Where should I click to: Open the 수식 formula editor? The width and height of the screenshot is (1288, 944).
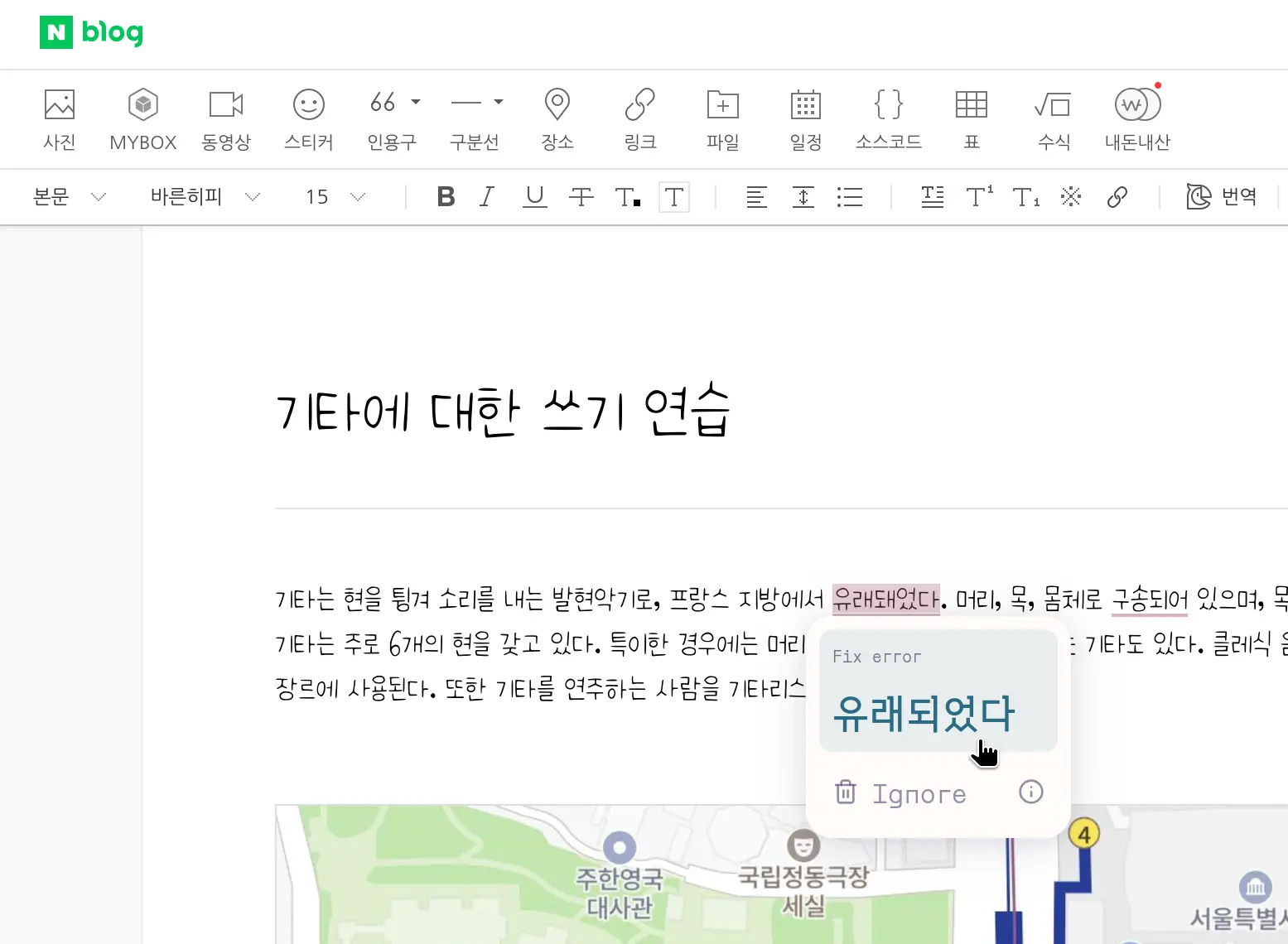click(1053, 118)
